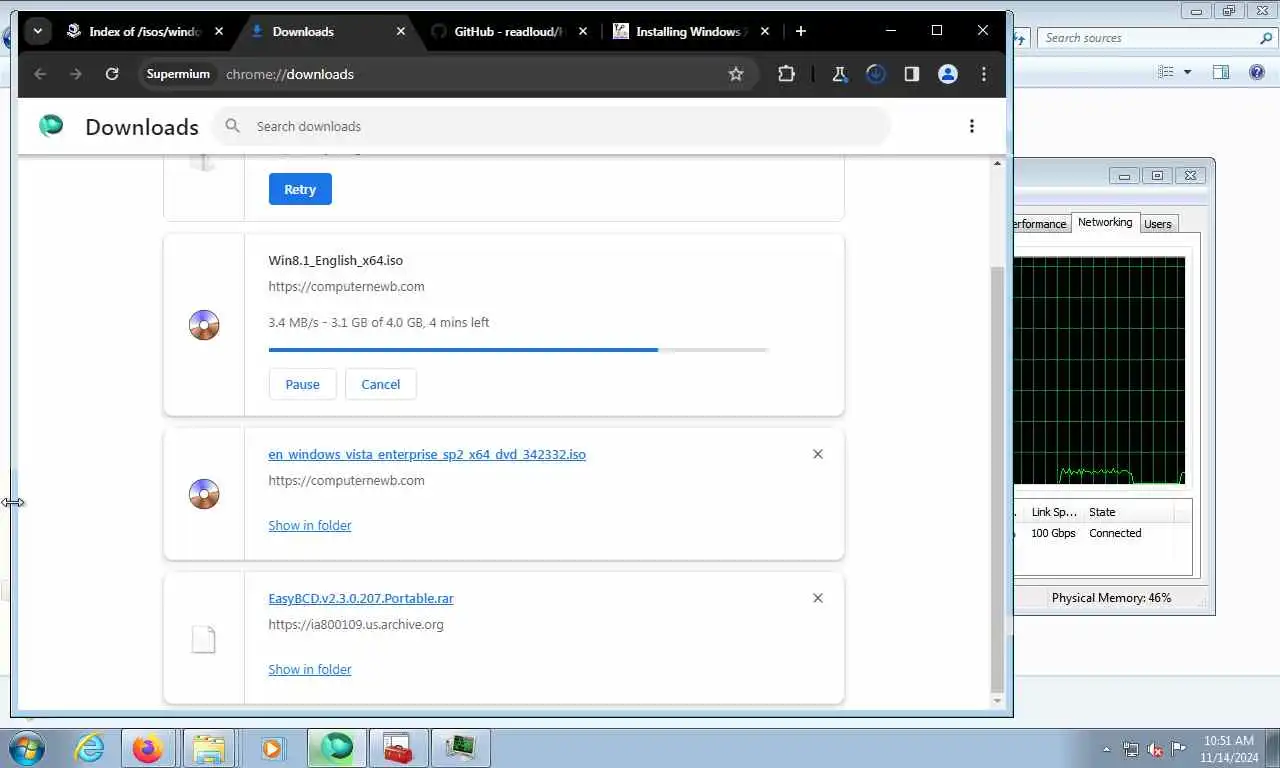The image size is (1280, 768).
Task: Go back in browser history
Action: pyautogui.click(x=40, y=74)
